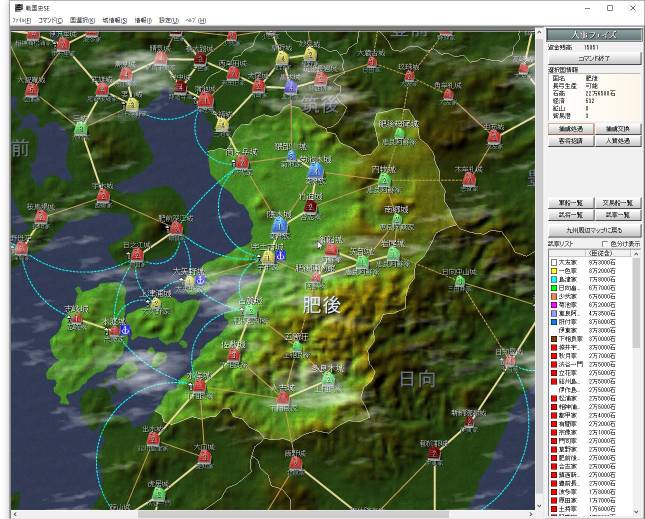Click the map's horizontal scrollbar at bottom
The width and height of the screenshot is (645, 519).
(270, 514)
